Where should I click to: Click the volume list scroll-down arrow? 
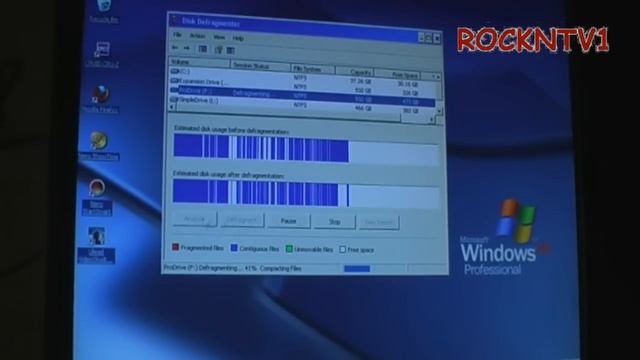click(440, 111)
